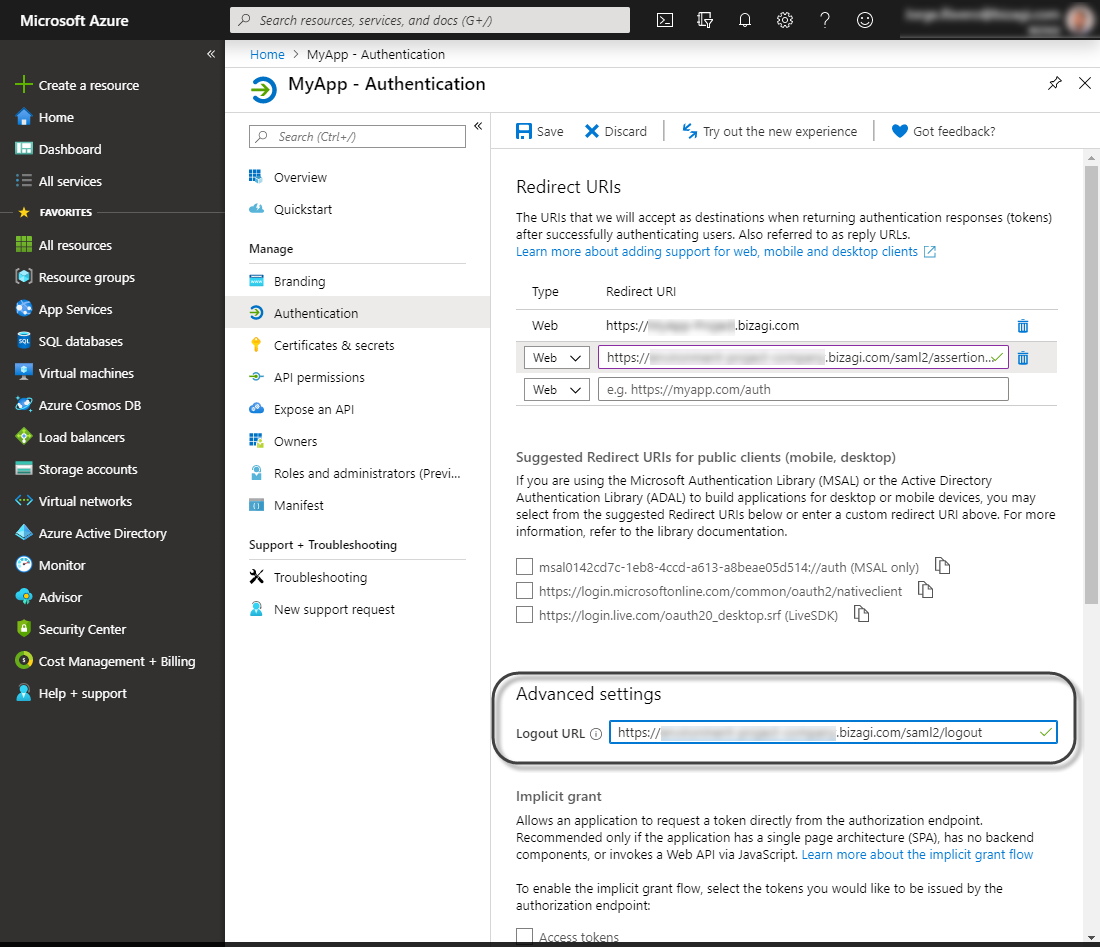This screenshot has width=1100, height=947.
Task: Click the Certificates & secrets key icon
Action: (x=256, y=344)
